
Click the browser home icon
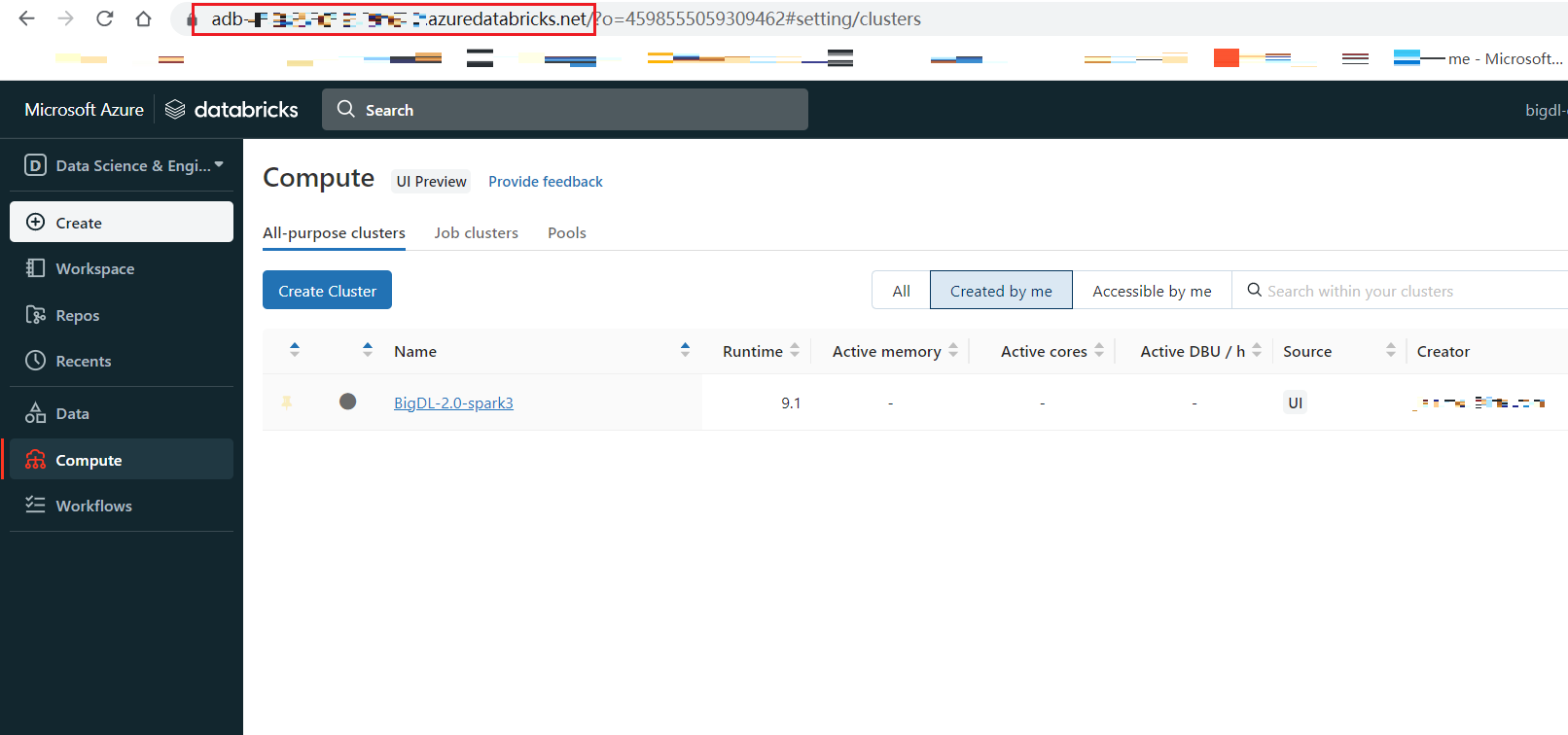point(143,18)
